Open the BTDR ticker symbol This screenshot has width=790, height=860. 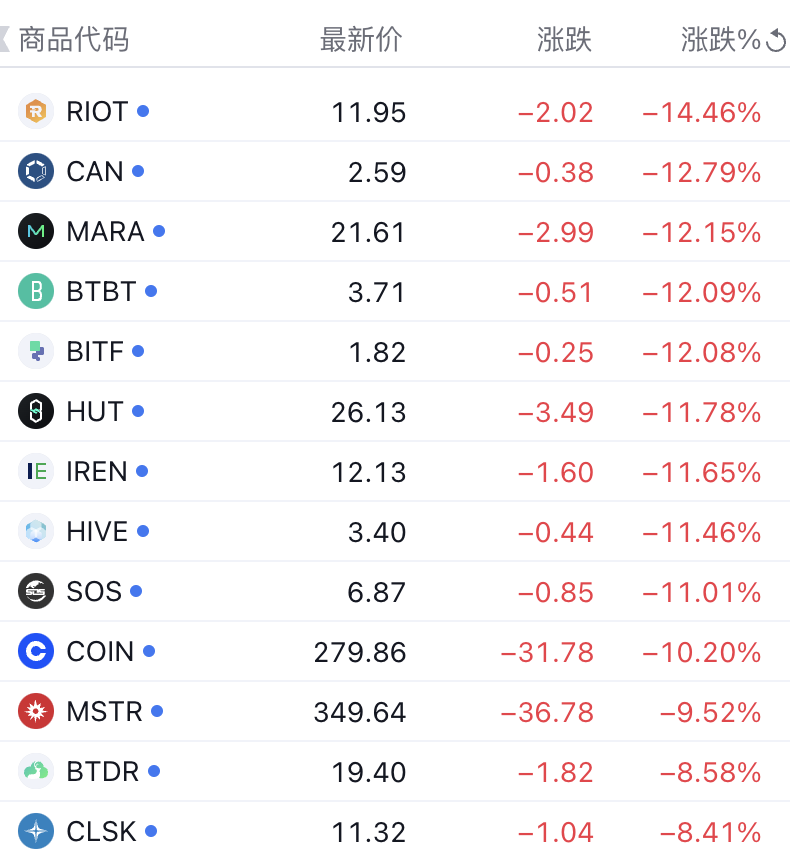coord(100,771)
